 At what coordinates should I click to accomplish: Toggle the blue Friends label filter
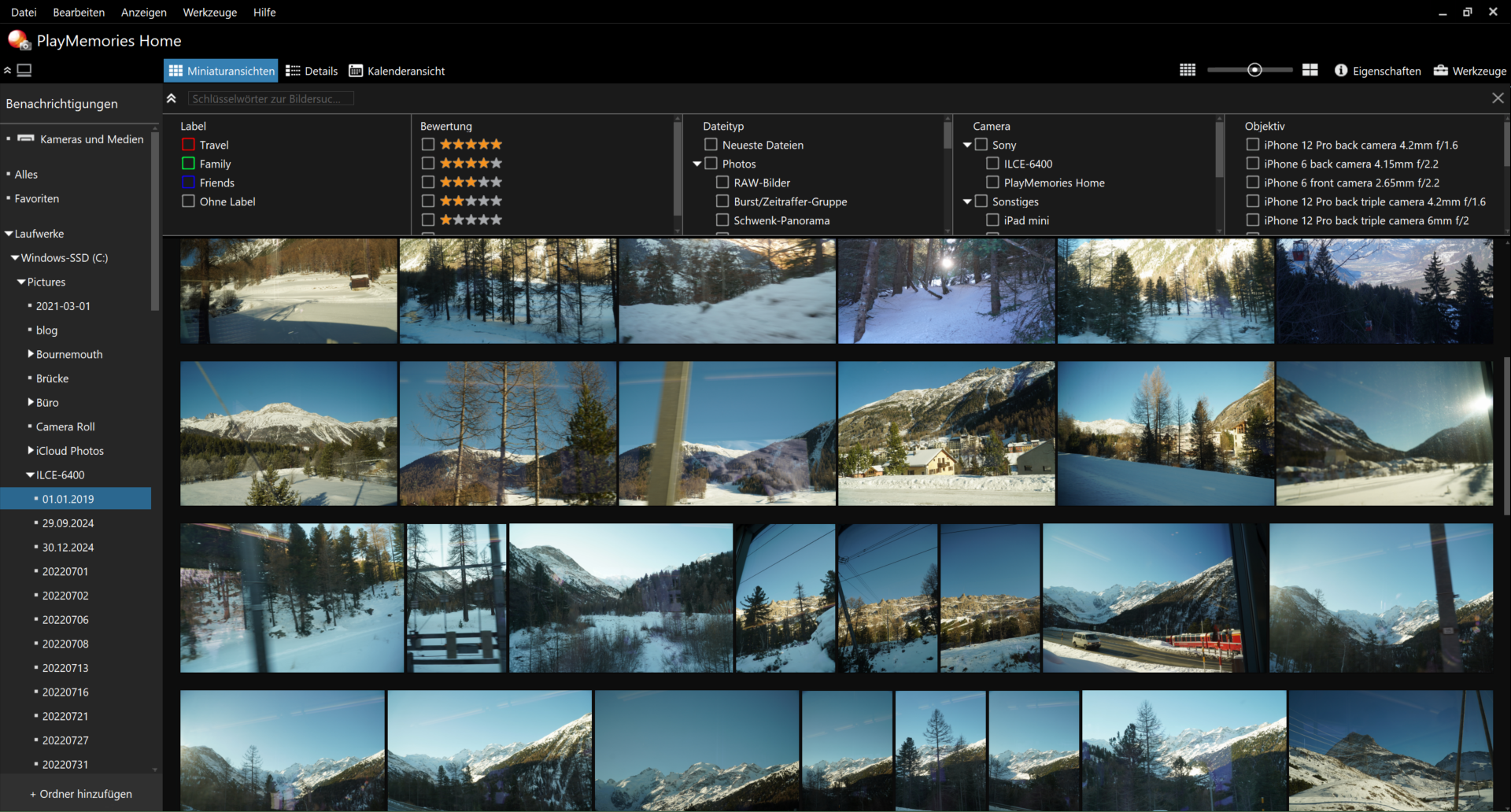(x=188, y=183)
